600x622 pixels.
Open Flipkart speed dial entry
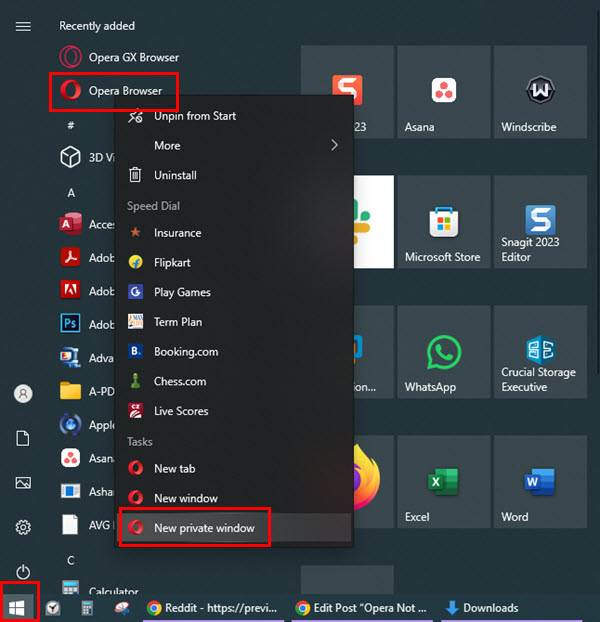pyautogui.click(x=234, y=262)
